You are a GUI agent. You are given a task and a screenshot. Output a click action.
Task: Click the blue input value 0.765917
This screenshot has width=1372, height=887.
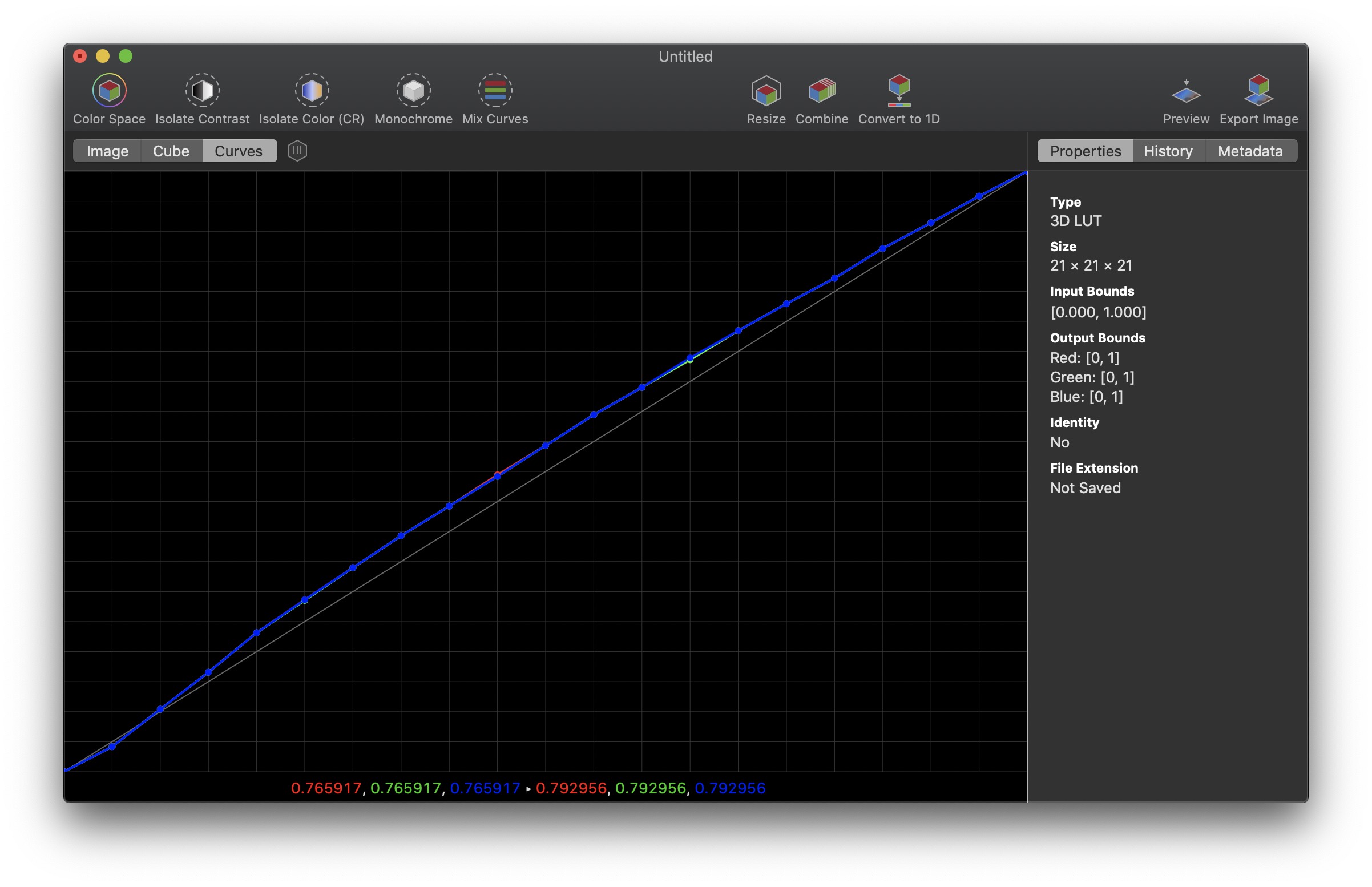[x=485, y=788]
